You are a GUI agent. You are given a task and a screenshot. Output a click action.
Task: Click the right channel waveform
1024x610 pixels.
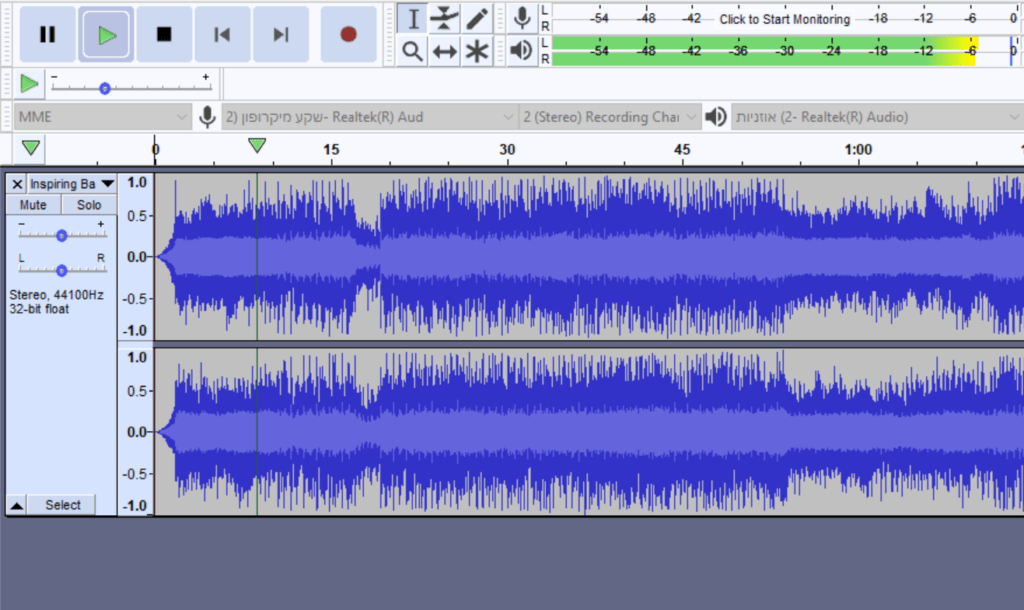[589, 432]
